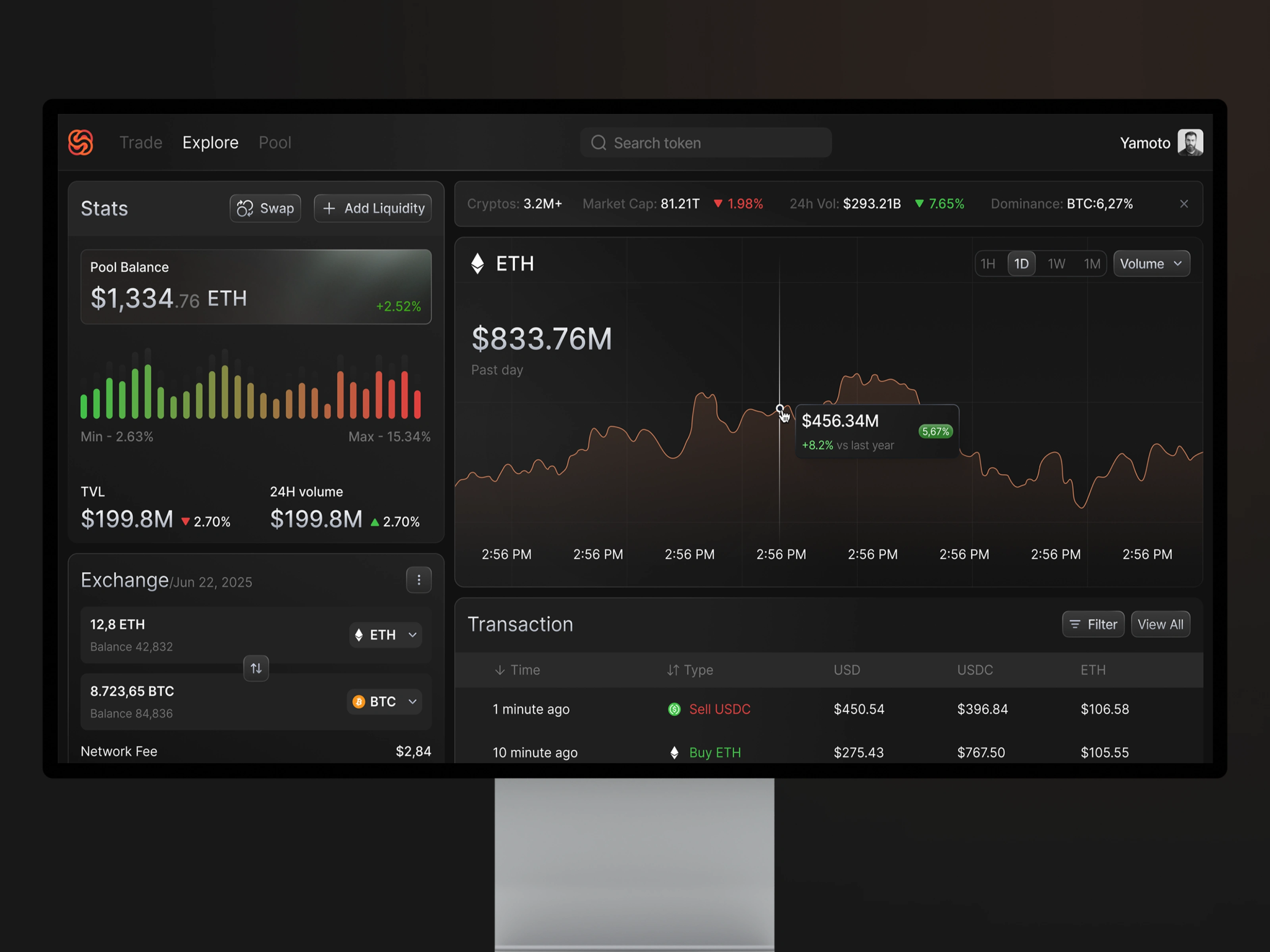Click the green 5,67% badge in tooltip
Image resolution: width=1270 pixels, height=952 pixels.
[x=935, y=432]
